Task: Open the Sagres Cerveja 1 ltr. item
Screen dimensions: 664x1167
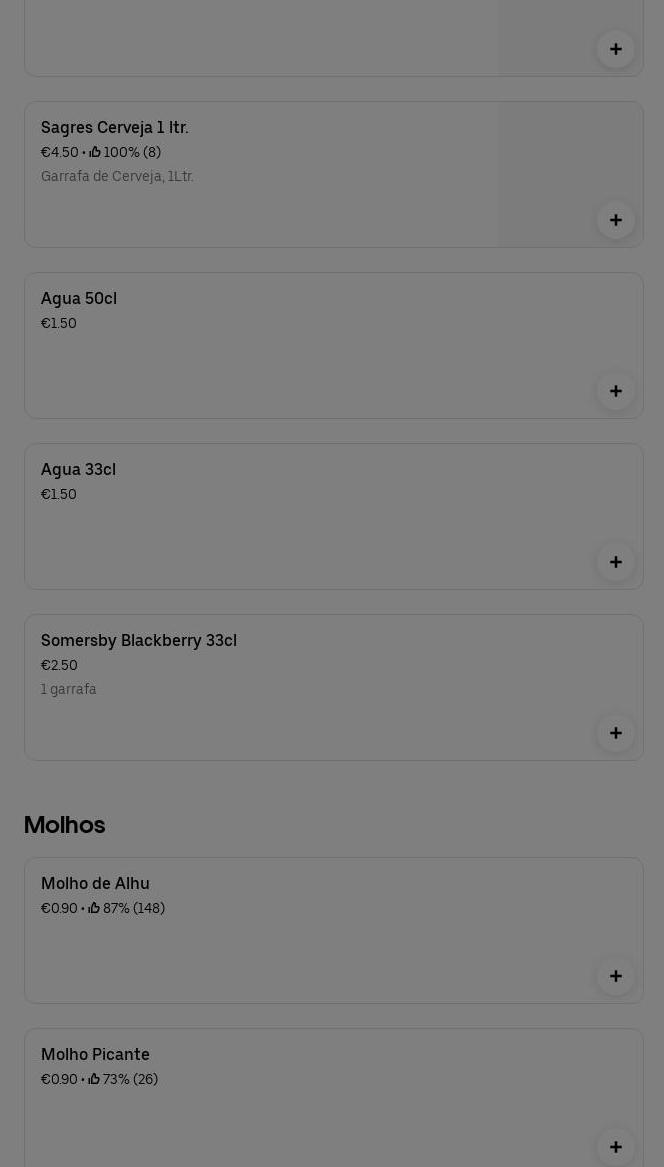Action: point(333,174)
